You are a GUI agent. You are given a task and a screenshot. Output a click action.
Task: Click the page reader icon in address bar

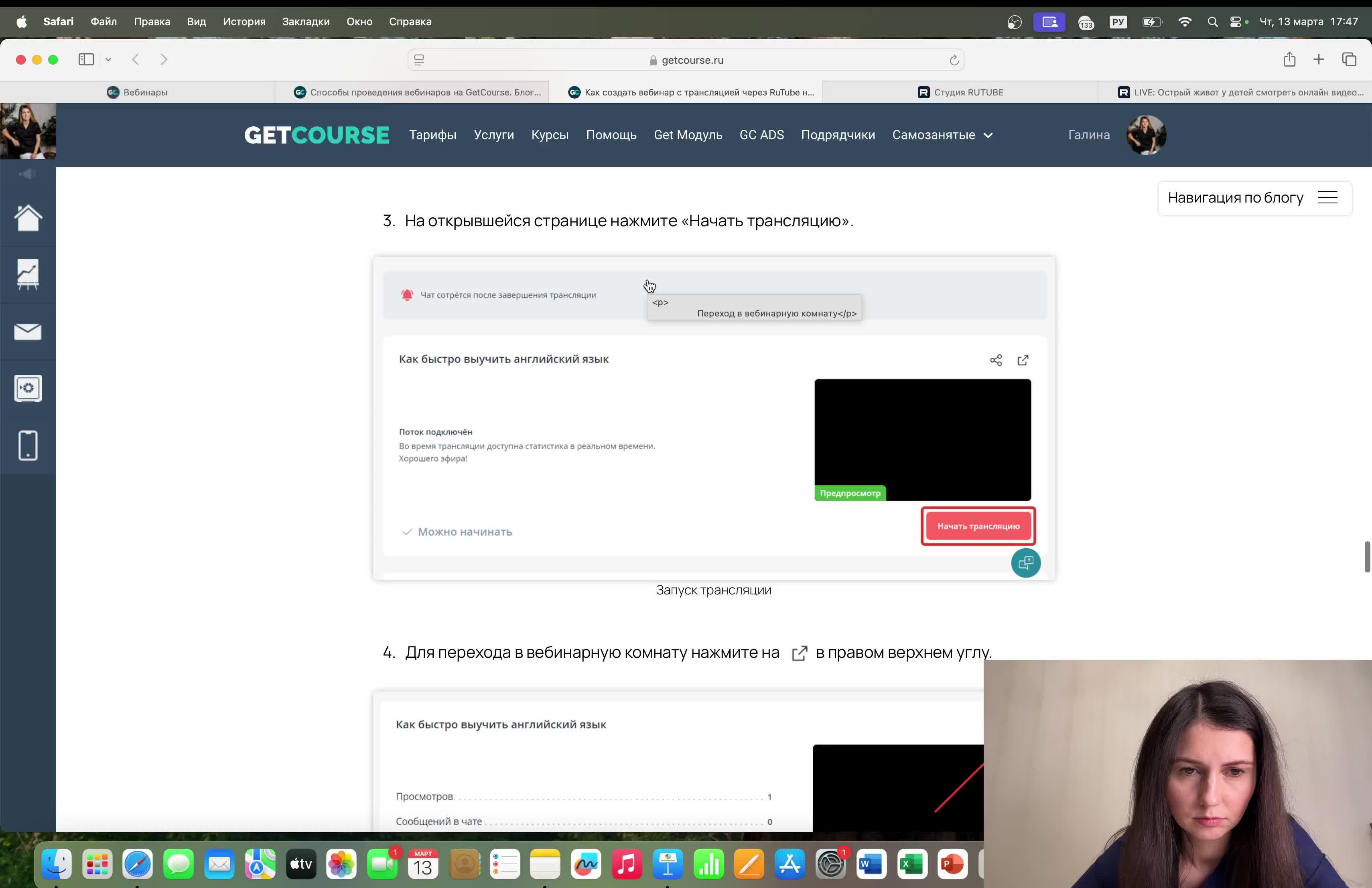[419, 60]
